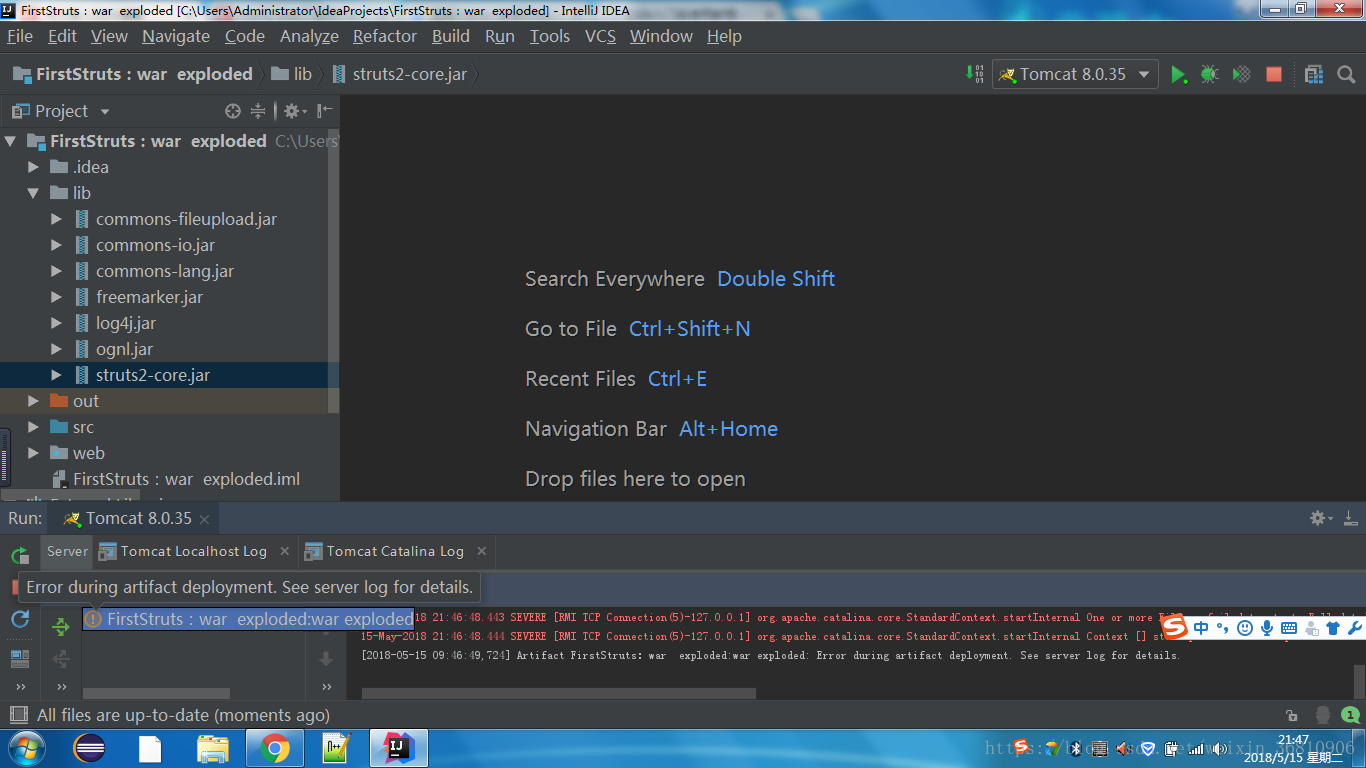The width and height of the screenshot is (1366, 768).
Task: Expand the .idea folder
Action: pyautogui.click(x=34, y=167)
